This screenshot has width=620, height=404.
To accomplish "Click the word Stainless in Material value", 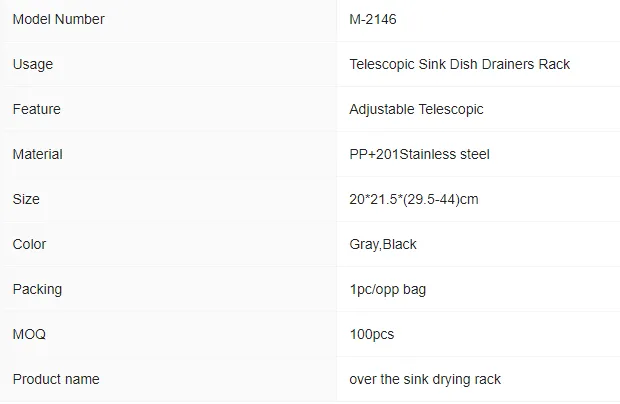I will 427,154.
